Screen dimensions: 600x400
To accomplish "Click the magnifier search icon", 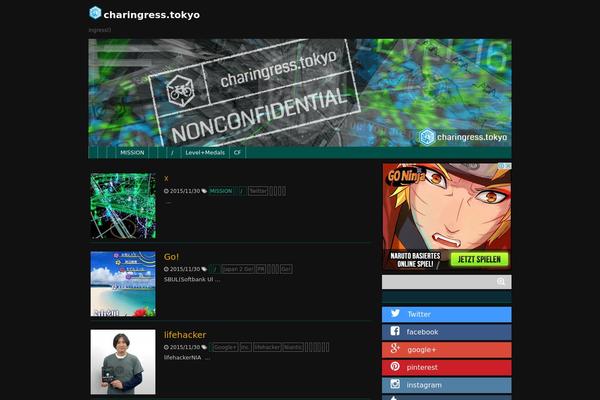I will click(501, 282).
